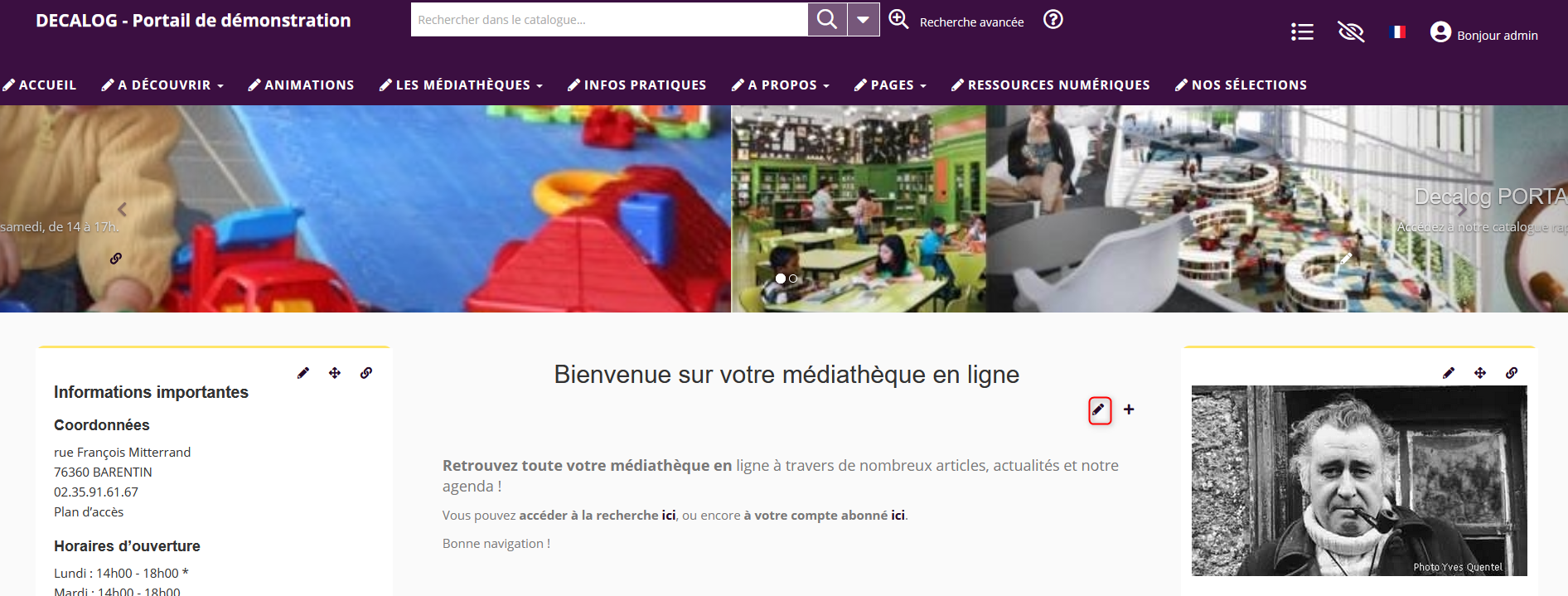Click the search magnifier button
1568x596 pixels.
(x=826, y=19)
